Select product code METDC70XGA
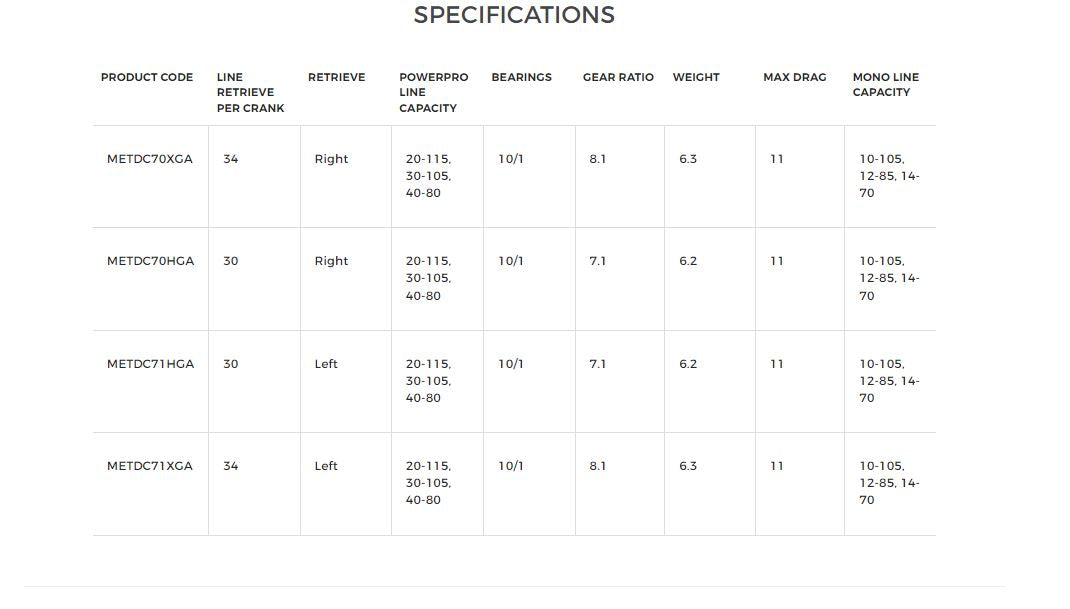 pos(150,159)
